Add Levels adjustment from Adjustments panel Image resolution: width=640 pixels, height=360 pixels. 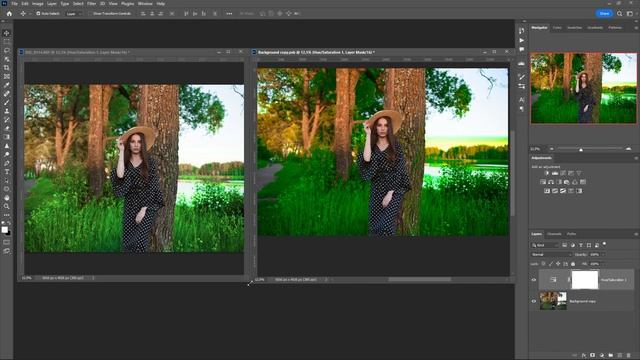click(x=555, y=173)
